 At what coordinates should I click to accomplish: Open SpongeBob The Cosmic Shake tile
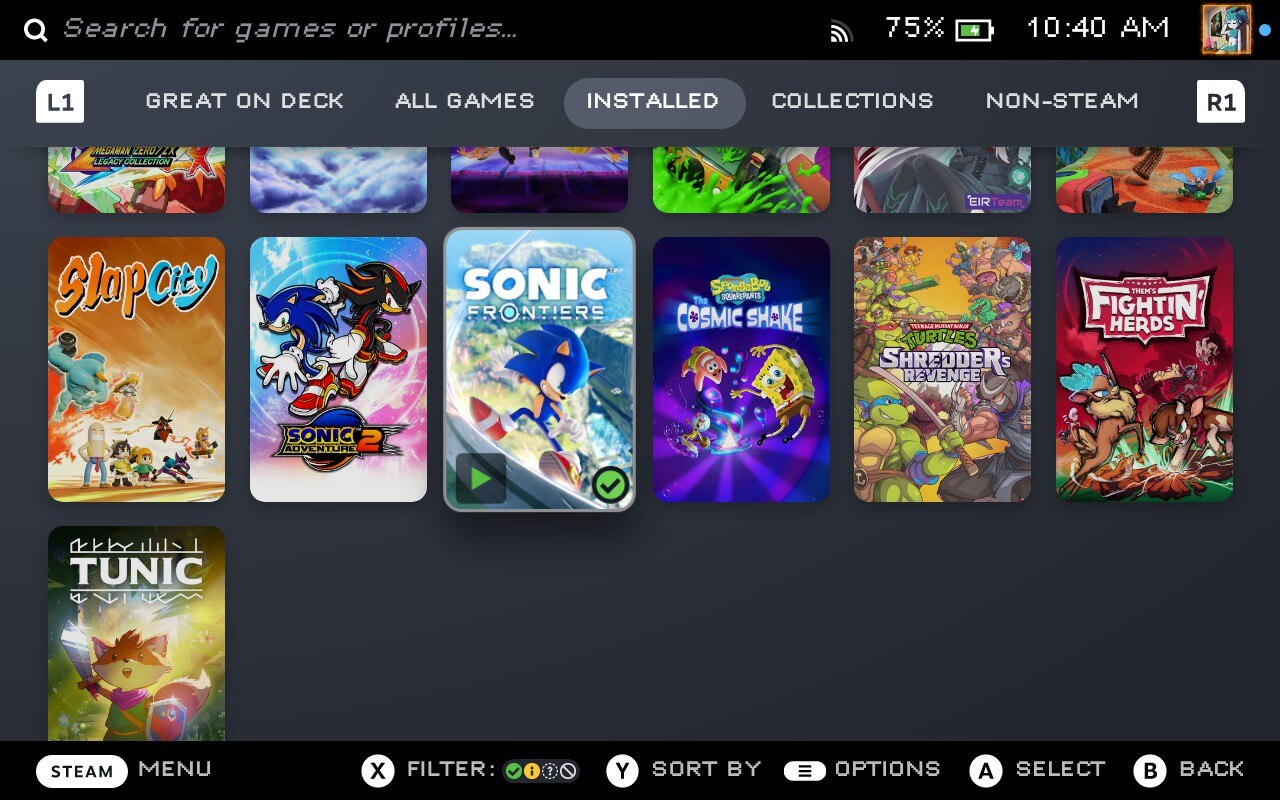[741, 369]
